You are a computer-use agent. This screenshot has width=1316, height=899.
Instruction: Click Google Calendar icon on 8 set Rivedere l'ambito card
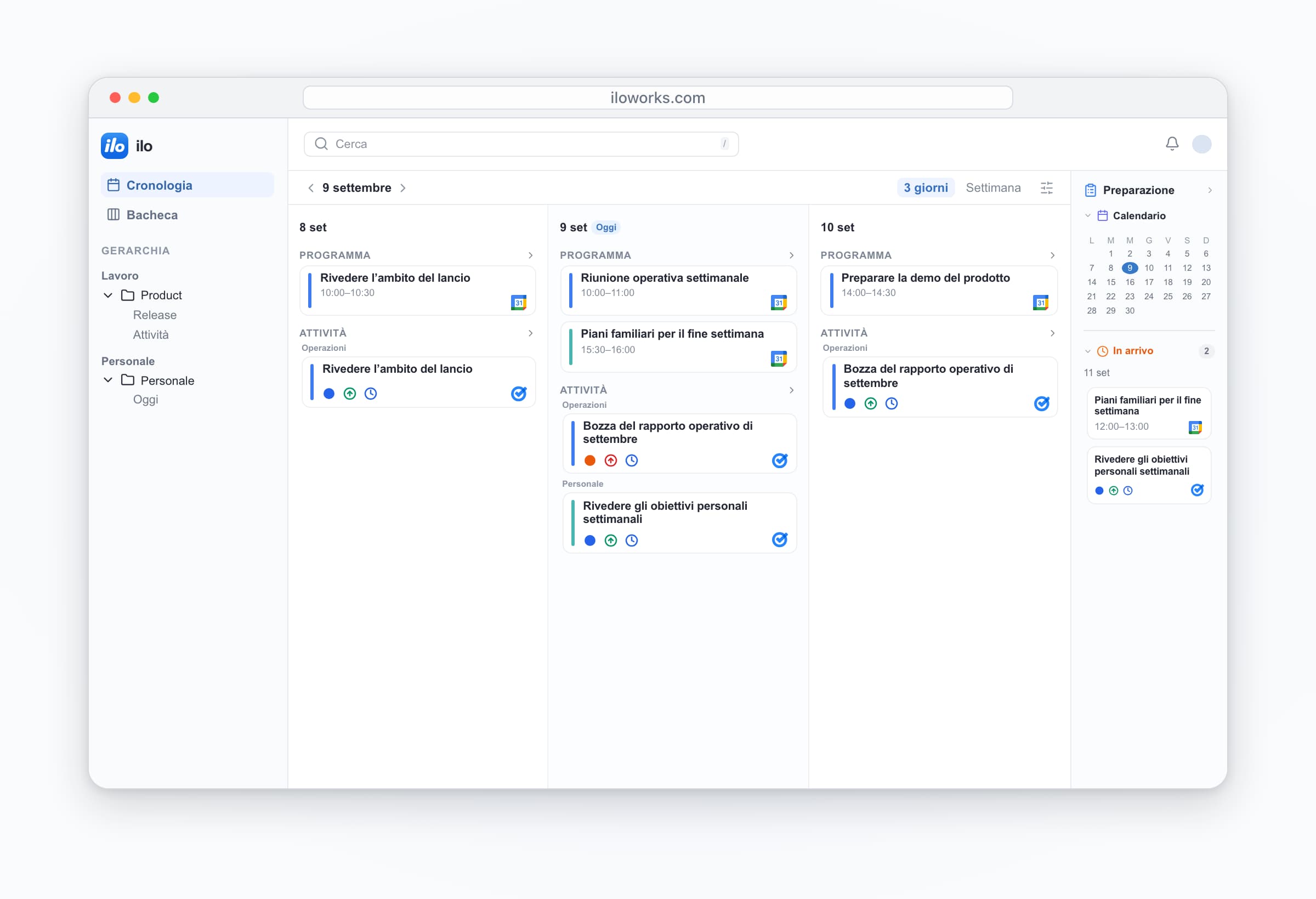518,303
